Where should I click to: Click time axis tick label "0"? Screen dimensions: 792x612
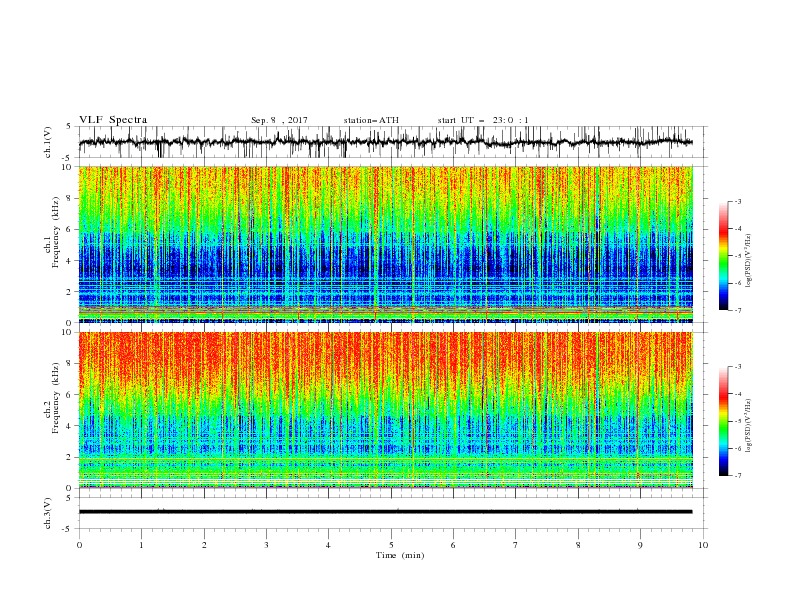point(79,545)
